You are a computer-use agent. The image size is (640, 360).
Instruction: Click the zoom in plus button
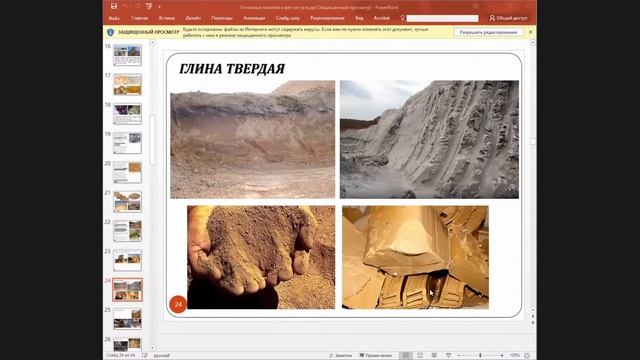tap(502, 356)
